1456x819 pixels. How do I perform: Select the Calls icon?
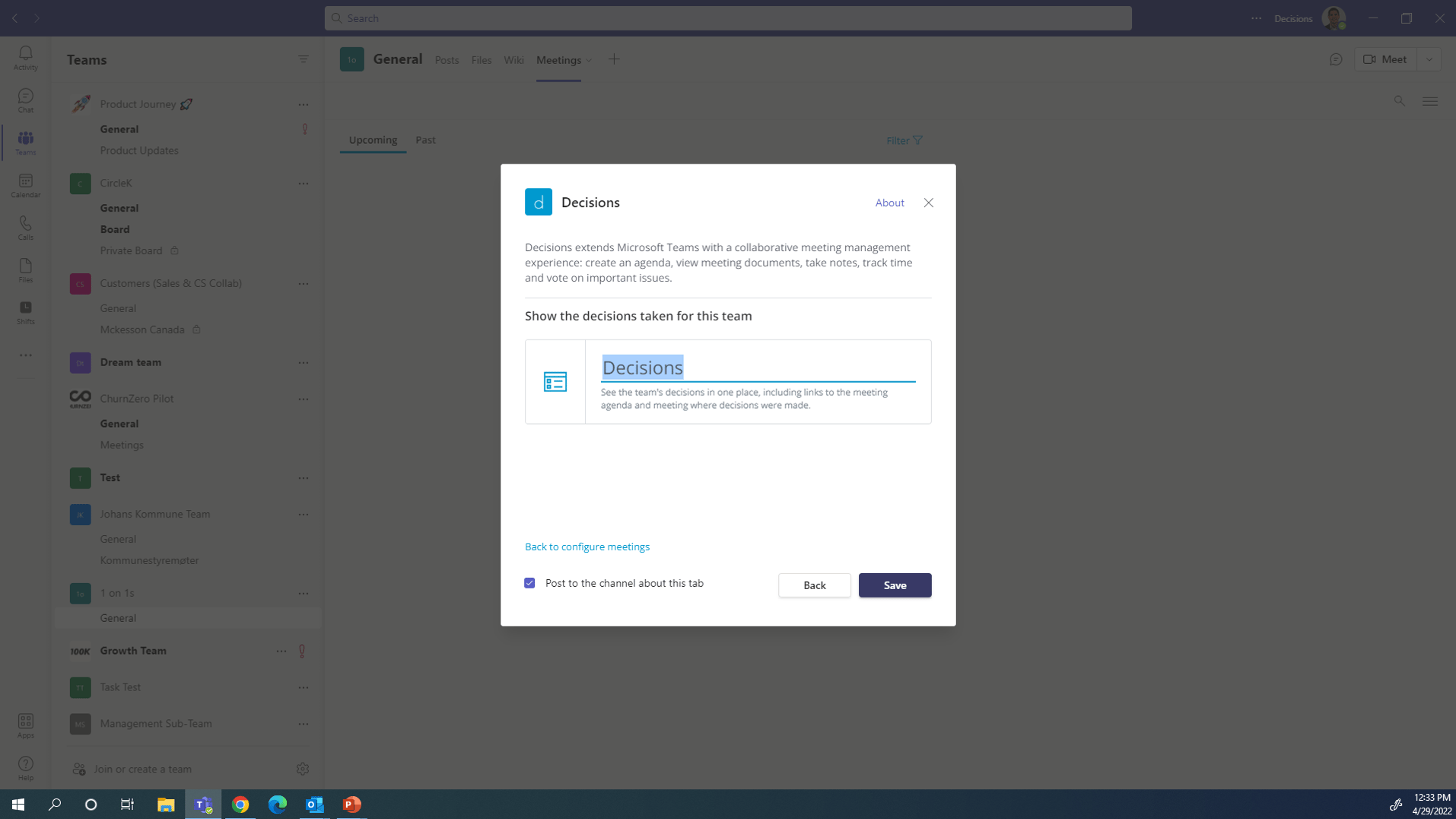pos(25,227)
